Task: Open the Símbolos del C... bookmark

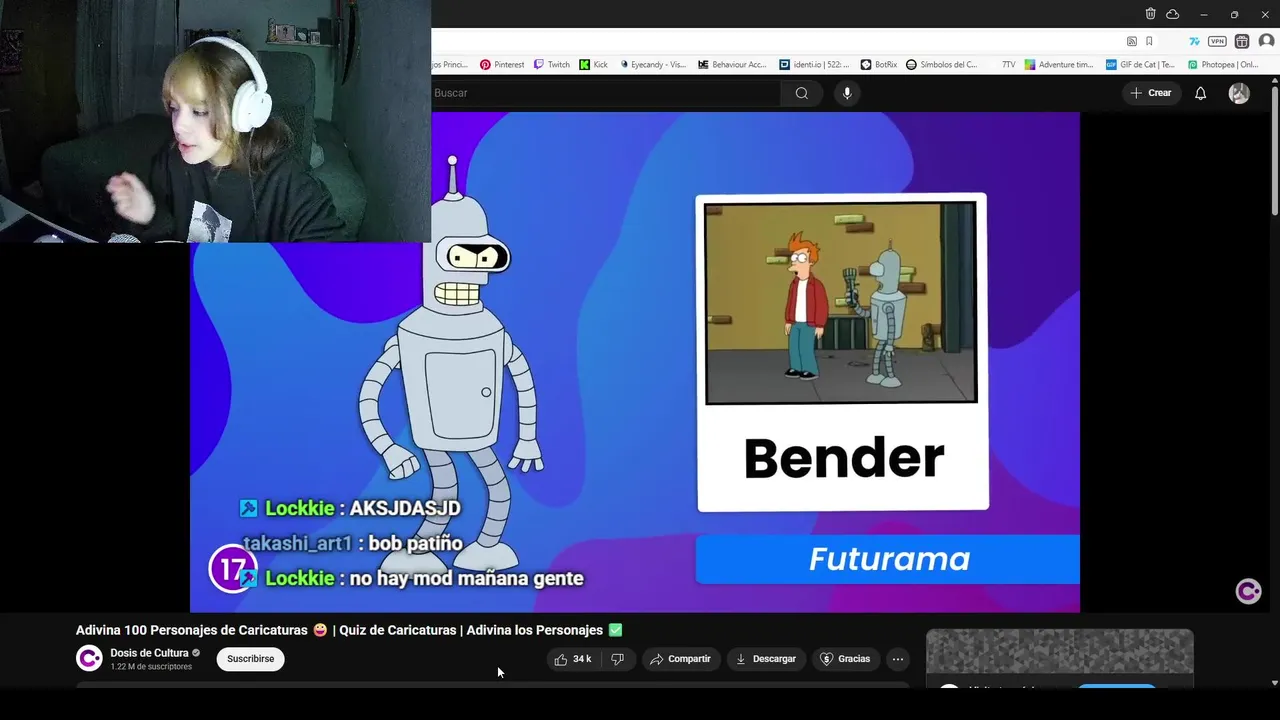Action: coord(942,64)
